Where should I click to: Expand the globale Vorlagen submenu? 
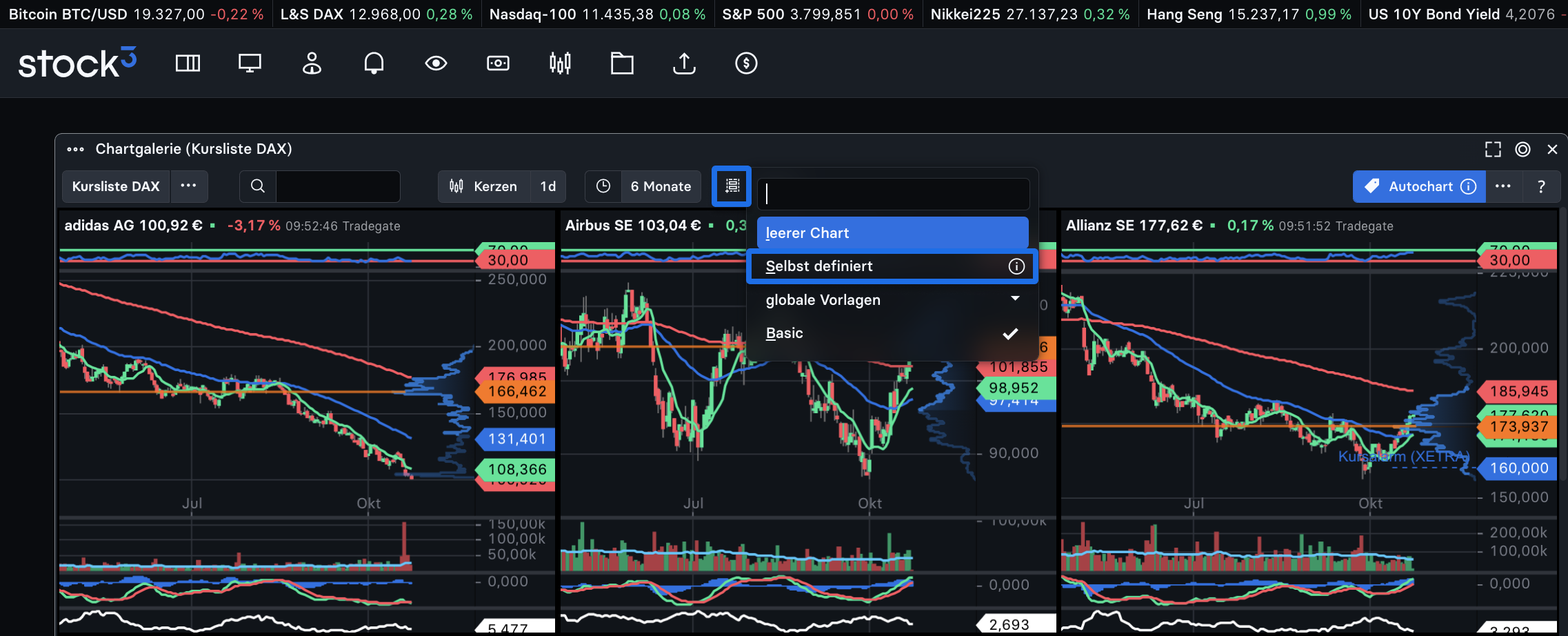point(892,300)
